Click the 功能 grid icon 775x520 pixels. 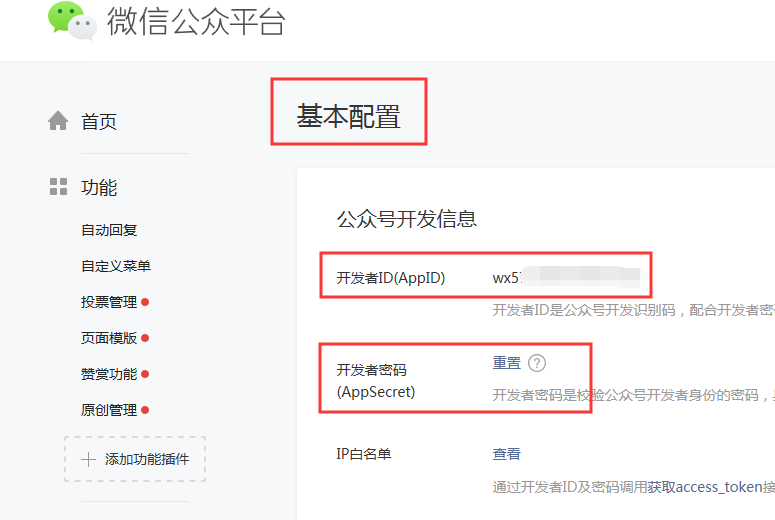point(58,186)
